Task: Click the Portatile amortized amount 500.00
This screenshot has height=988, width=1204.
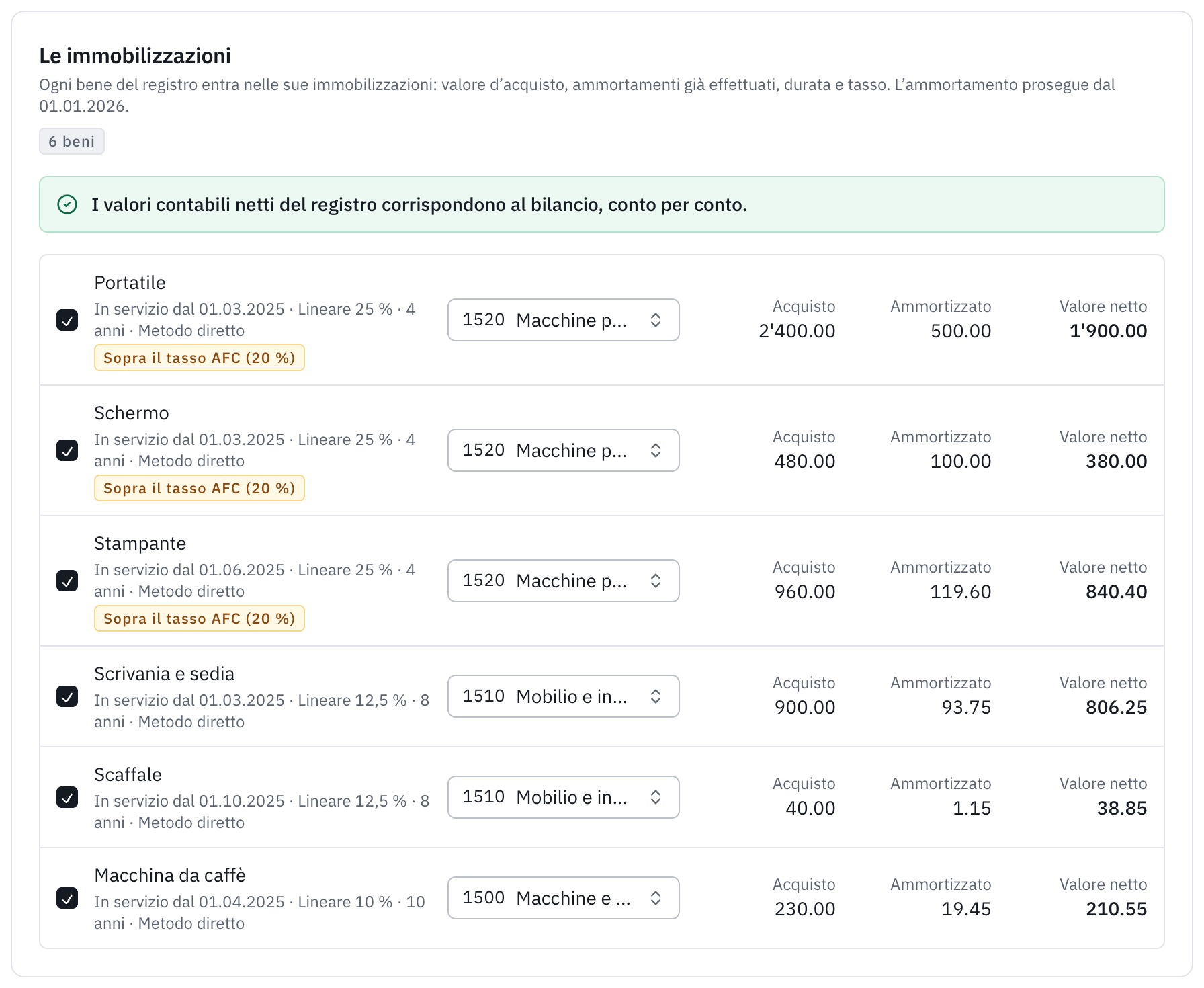Action: tap(961, 331)
